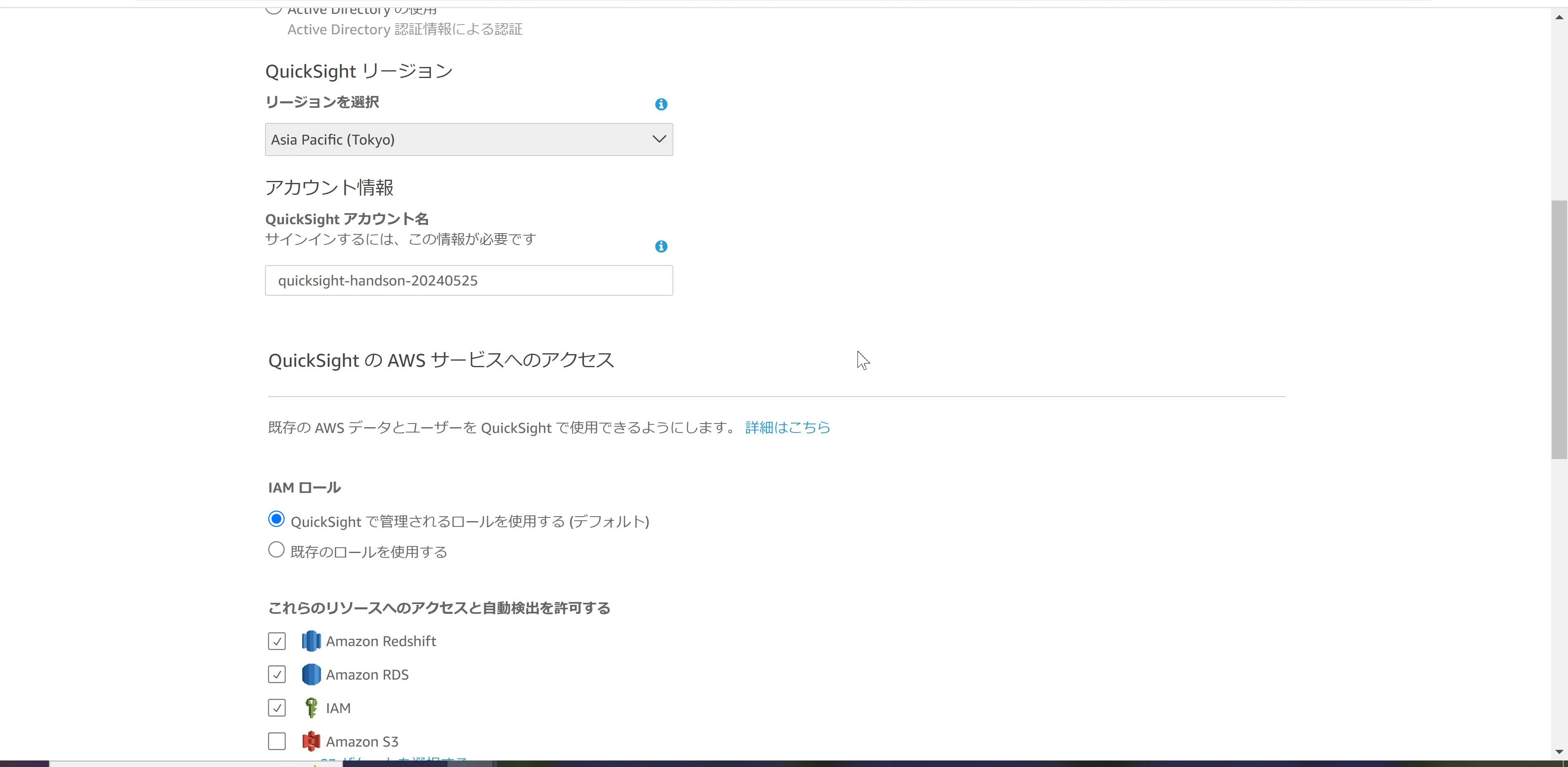
Task: Uncheck the Amazon RDS checkbox
Action: [x=277, y=674]
